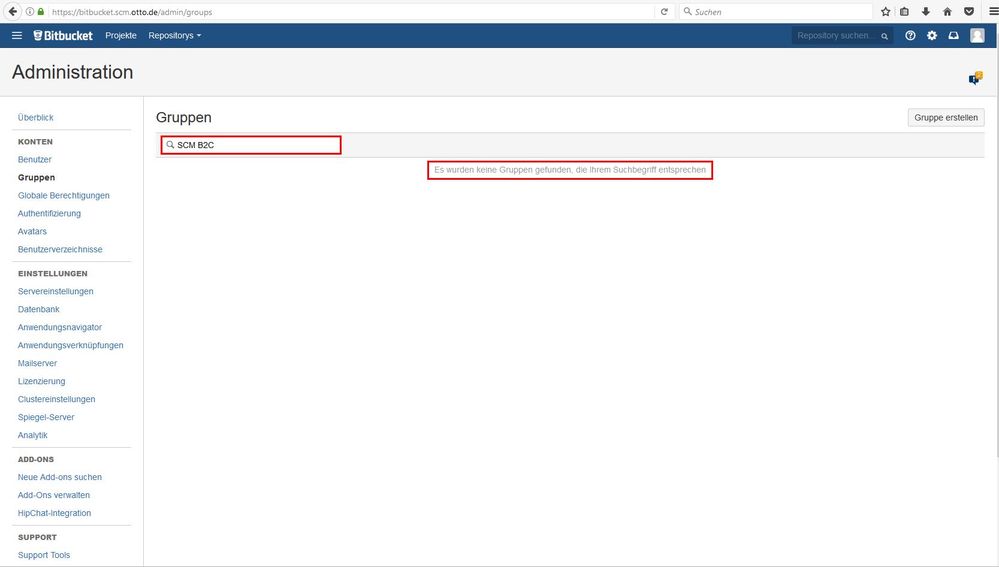Open the Avatars sidebar link
Screen dimensions: 999x567
[x=32, y=231]
